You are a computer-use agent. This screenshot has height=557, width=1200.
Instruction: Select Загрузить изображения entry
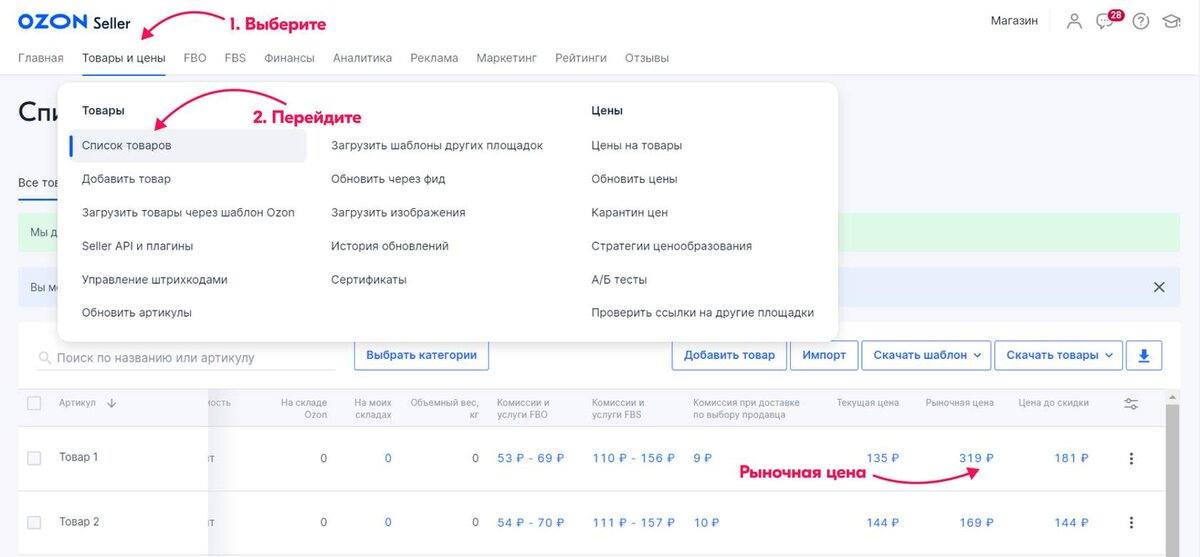pyautogui.click(x=398, y=213)
